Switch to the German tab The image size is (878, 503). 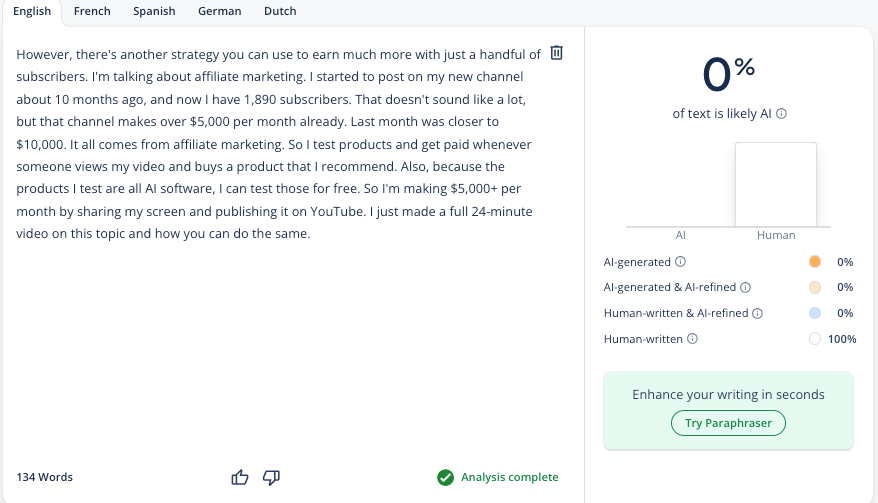tap(220, 11)
